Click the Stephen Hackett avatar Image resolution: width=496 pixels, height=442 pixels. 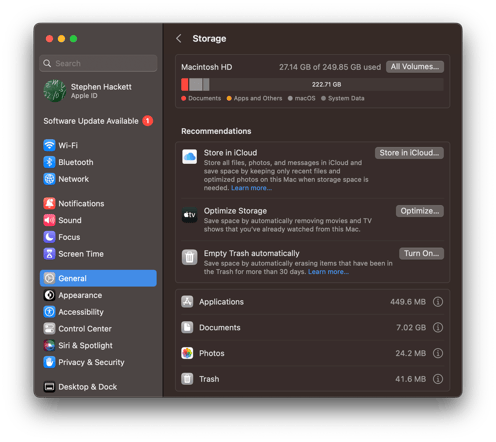click(54, 91)
